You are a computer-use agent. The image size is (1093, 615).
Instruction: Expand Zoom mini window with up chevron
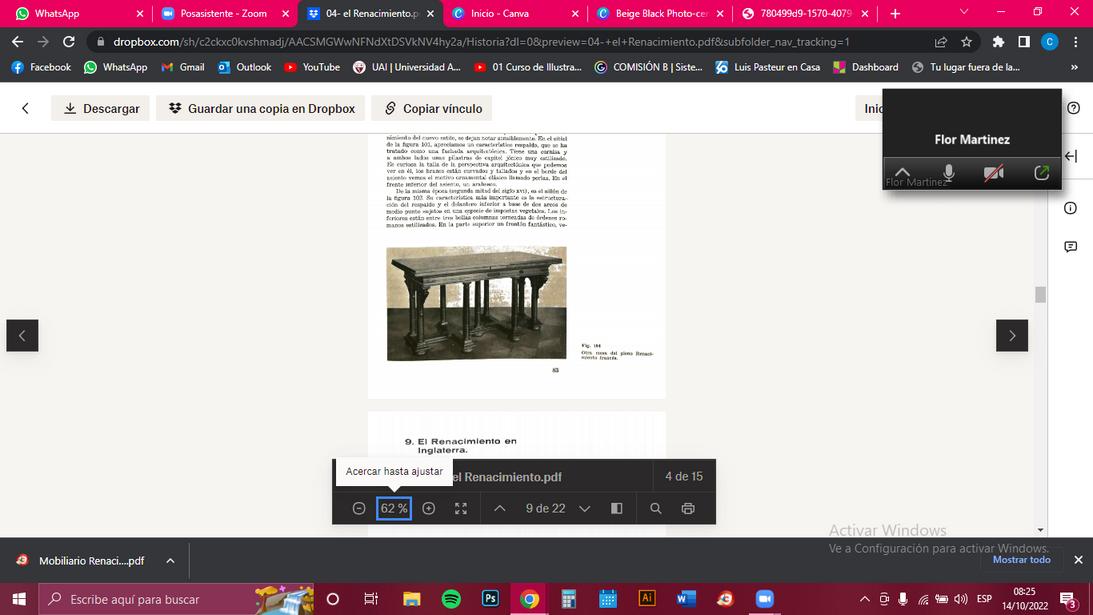902,172
